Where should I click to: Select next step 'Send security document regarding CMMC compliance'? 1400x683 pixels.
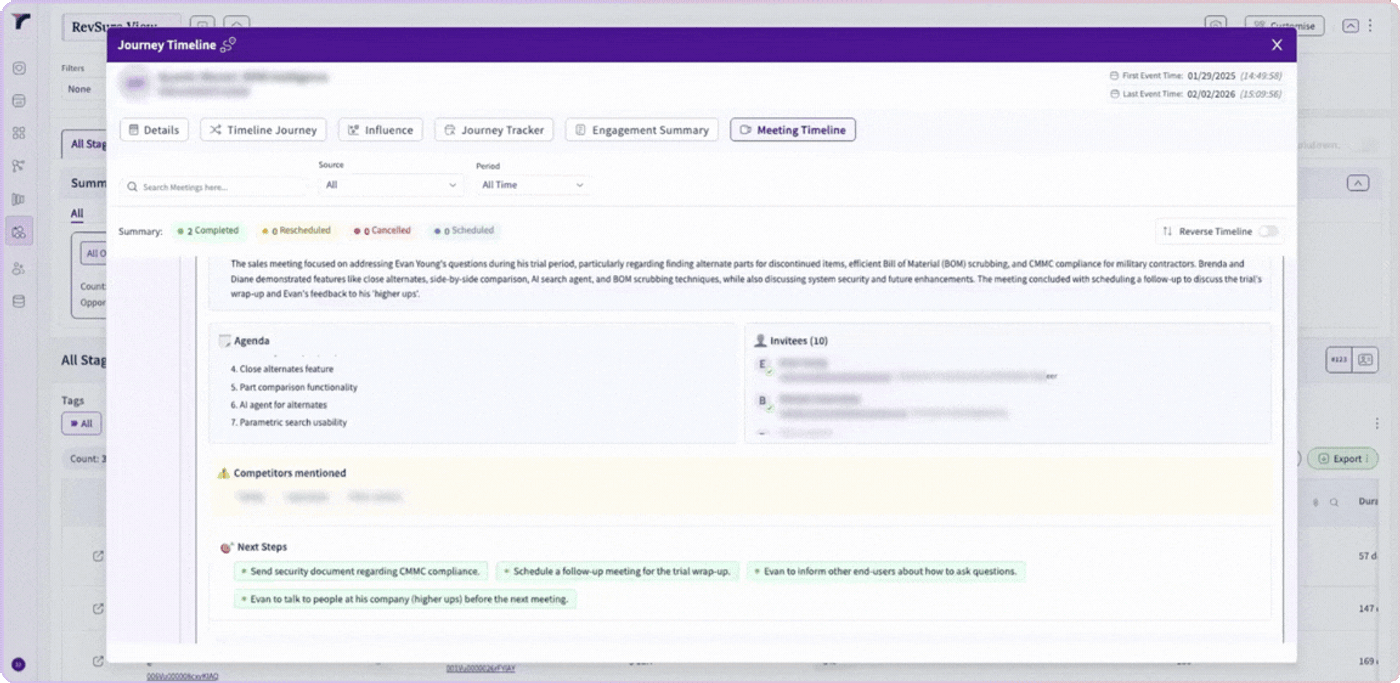pos(361,571)
